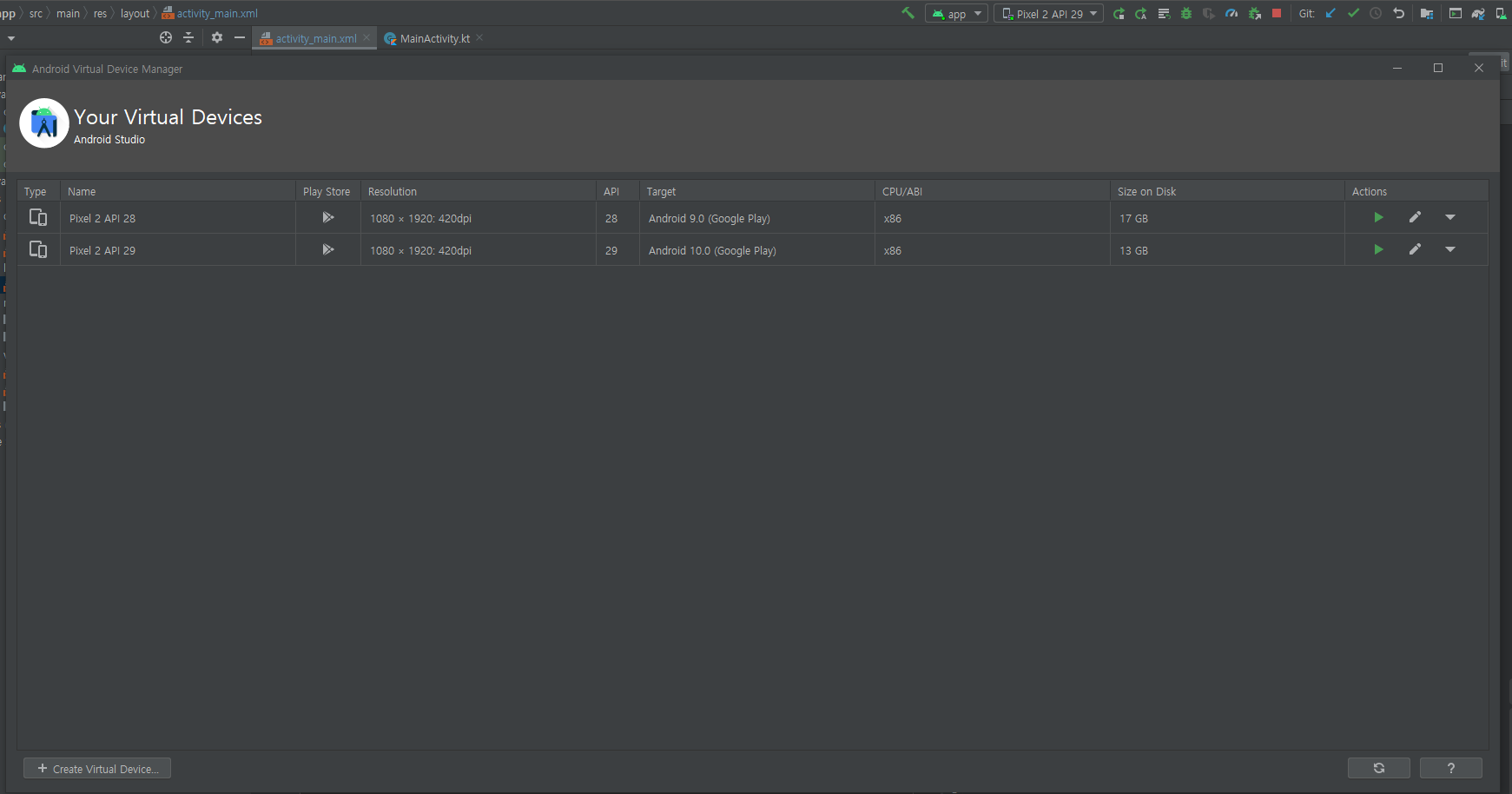Click the Run with Coverage icon
The image size is (1512, 794).
tap(1209, 13)
